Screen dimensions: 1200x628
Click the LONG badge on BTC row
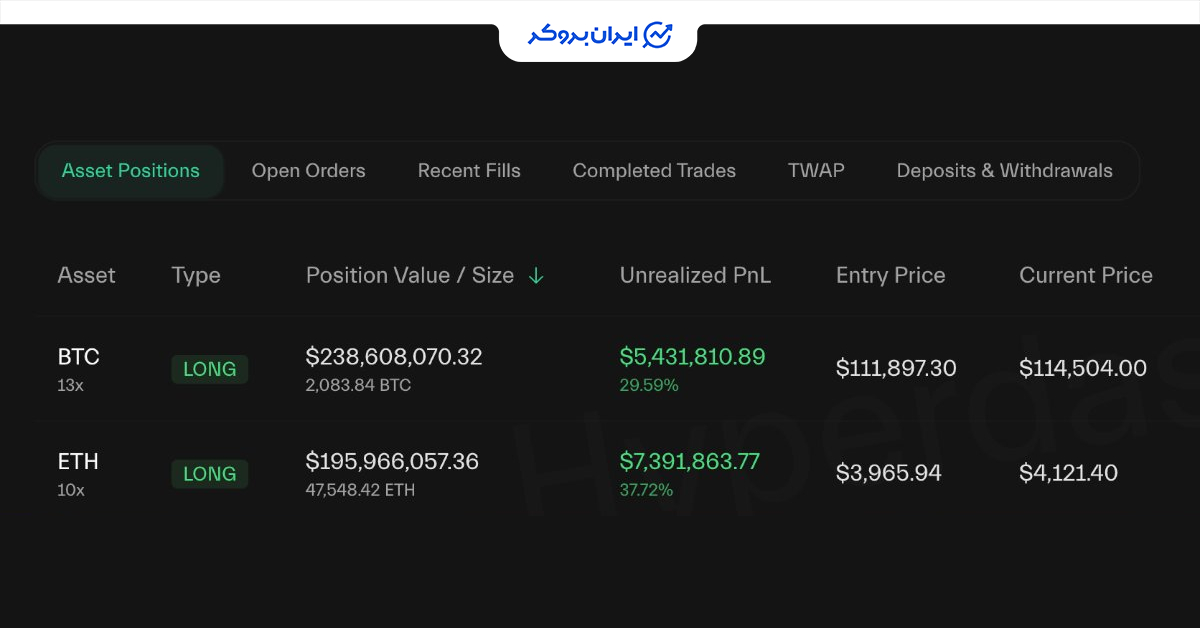pos(210,369)
